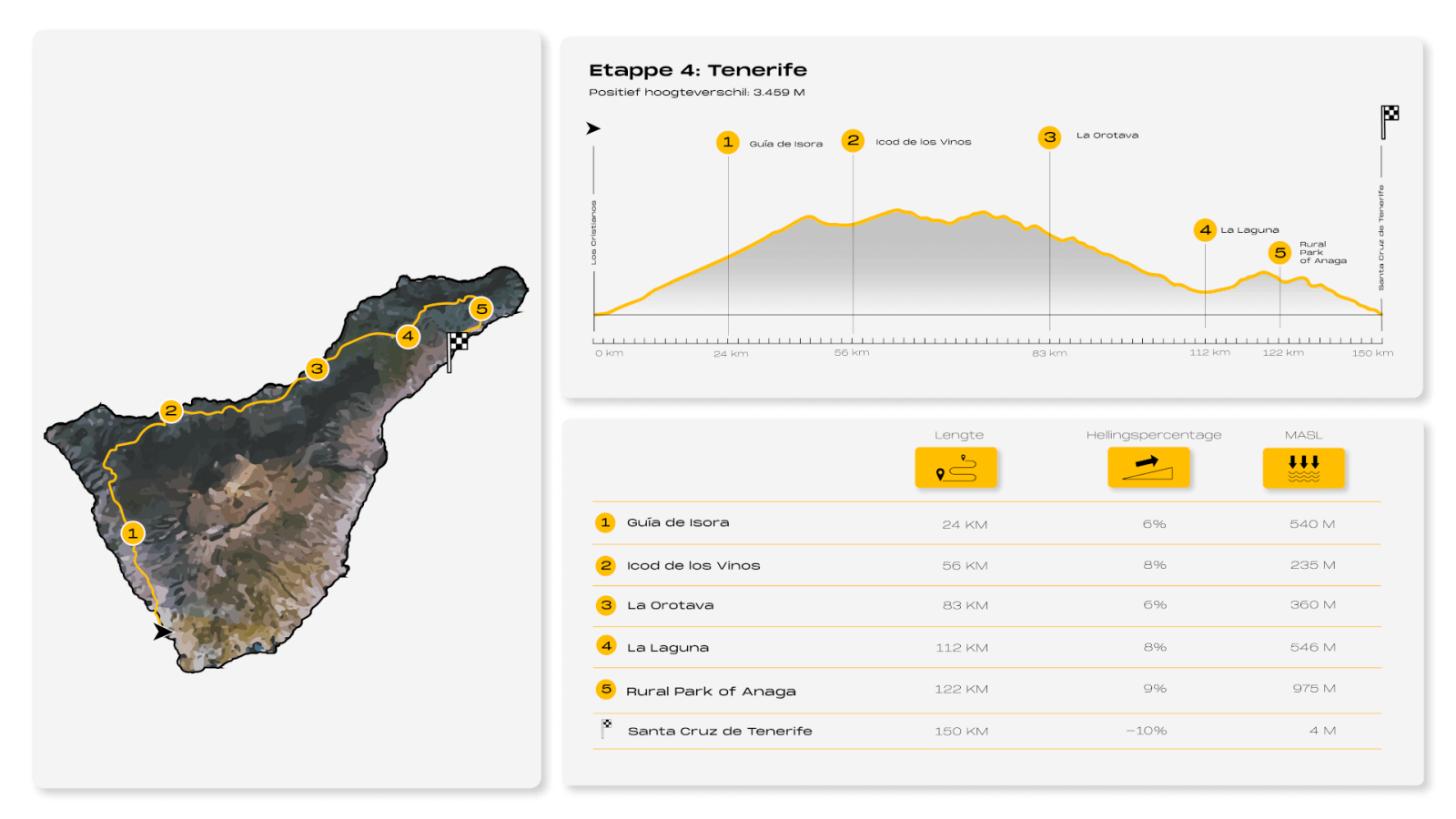Click the 0 km axis label
The height and width of the screenshot is (819, 1456).
[x=610, y=353]
